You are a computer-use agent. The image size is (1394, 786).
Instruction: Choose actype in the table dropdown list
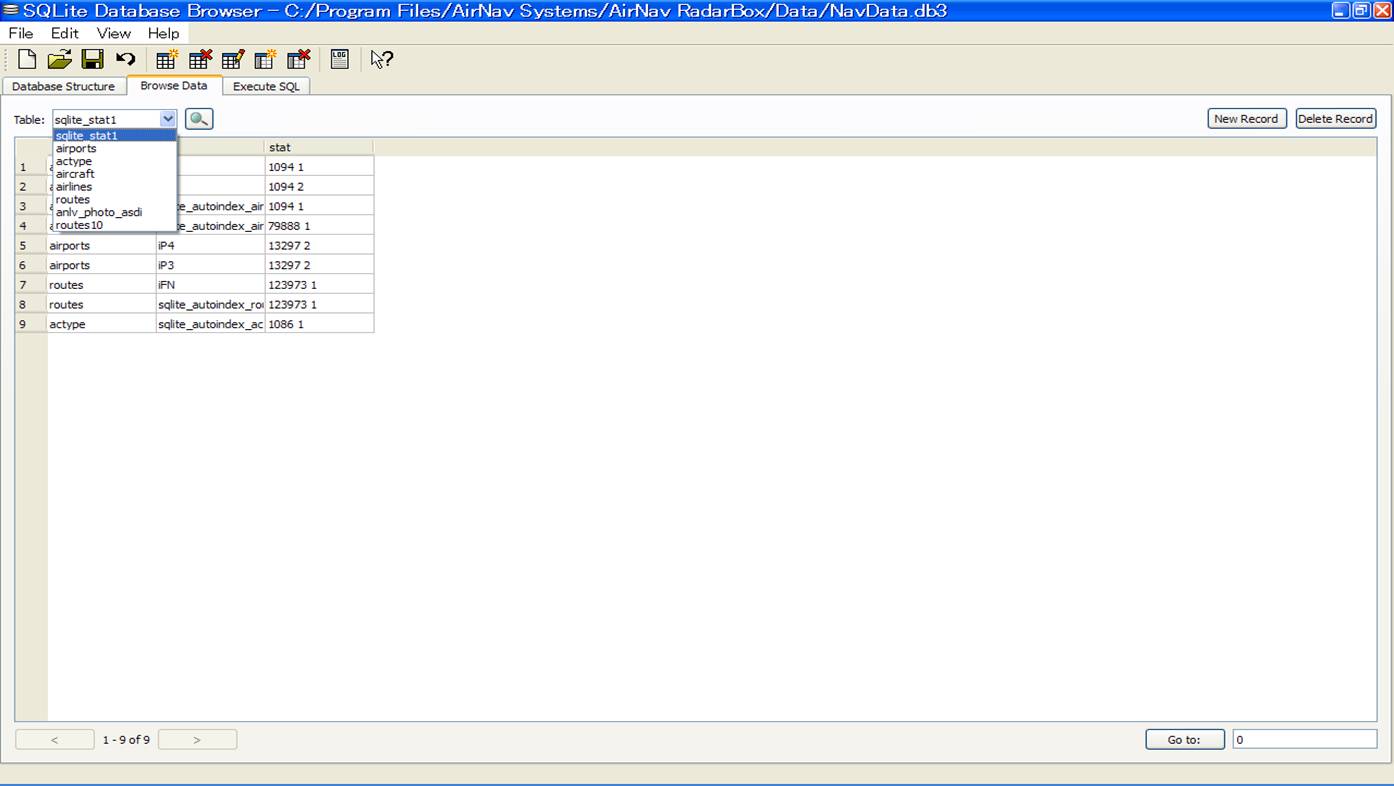pyautogui.click(x=115, y=161)
